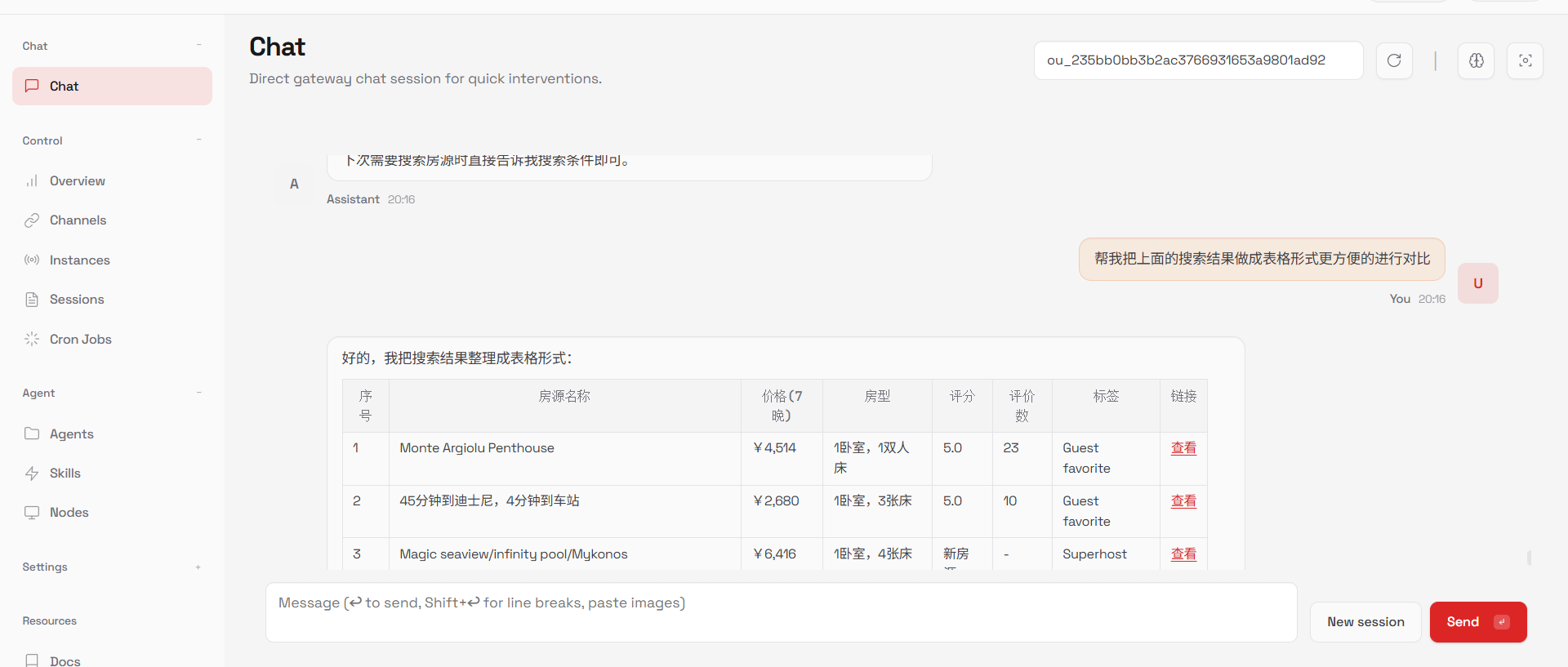1568x667 pixels.
Task: Open Agents via its folder icon
Action: [x=32, y=434]
